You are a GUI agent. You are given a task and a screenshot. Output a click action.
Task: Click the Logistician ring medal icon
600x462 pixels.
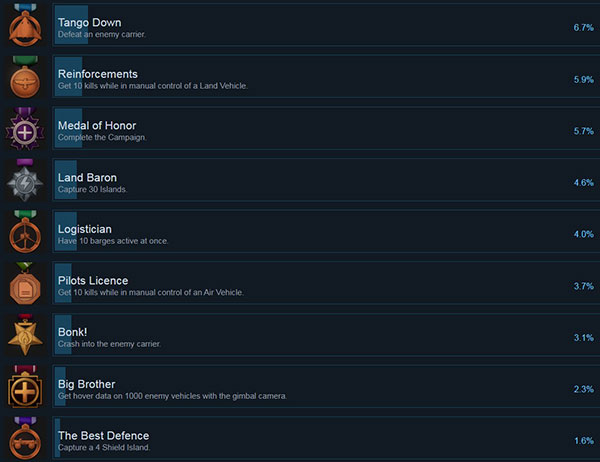[x=25, y=232]
